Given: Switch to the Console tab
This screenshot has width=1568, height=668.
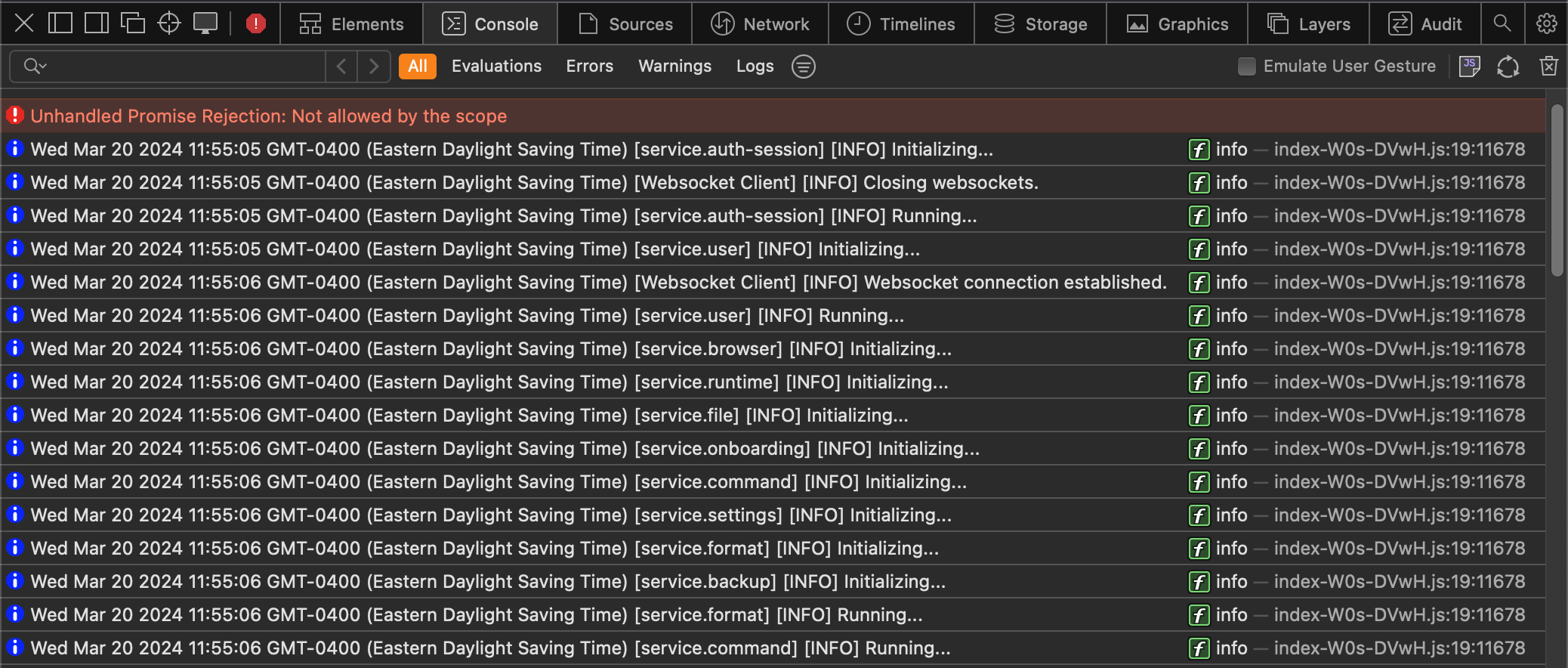Looking at the screenshot, I should tap(490, 24).
